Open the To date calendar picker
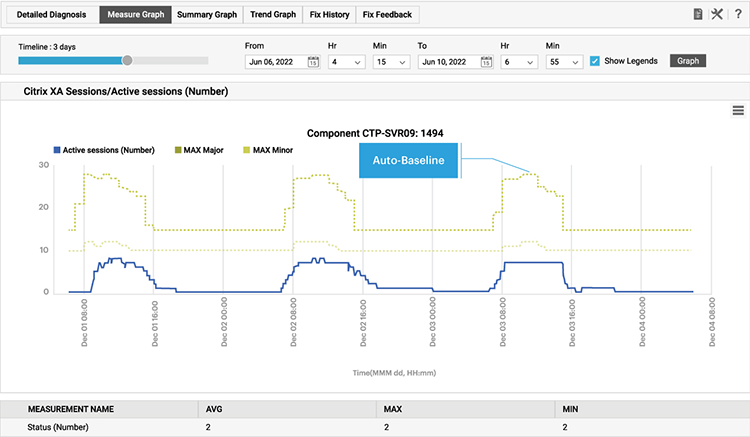This screenshot has height=437, width=750. [x=486, y=61]
